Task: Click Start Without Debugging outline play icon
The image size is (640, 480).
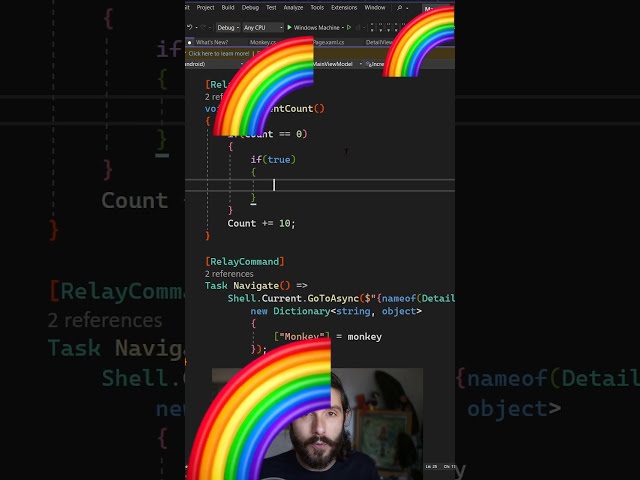Action: 349,27
